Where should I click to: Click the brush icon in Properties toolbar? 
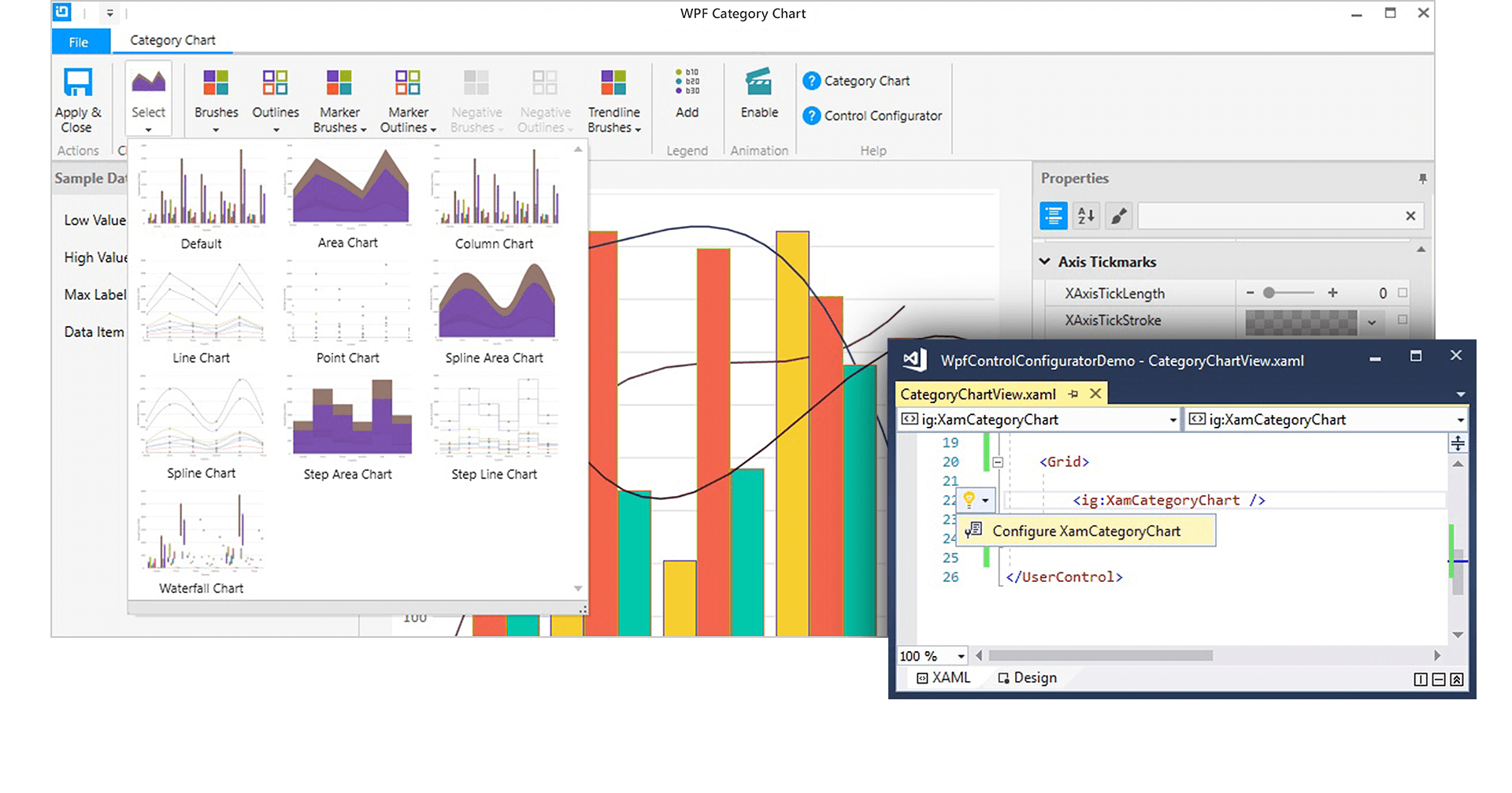point(1119,215)
